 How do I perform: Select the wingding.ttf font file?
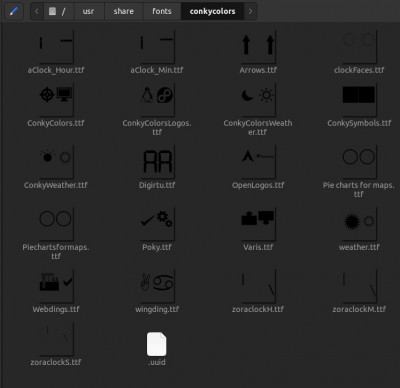click(157, 291)
